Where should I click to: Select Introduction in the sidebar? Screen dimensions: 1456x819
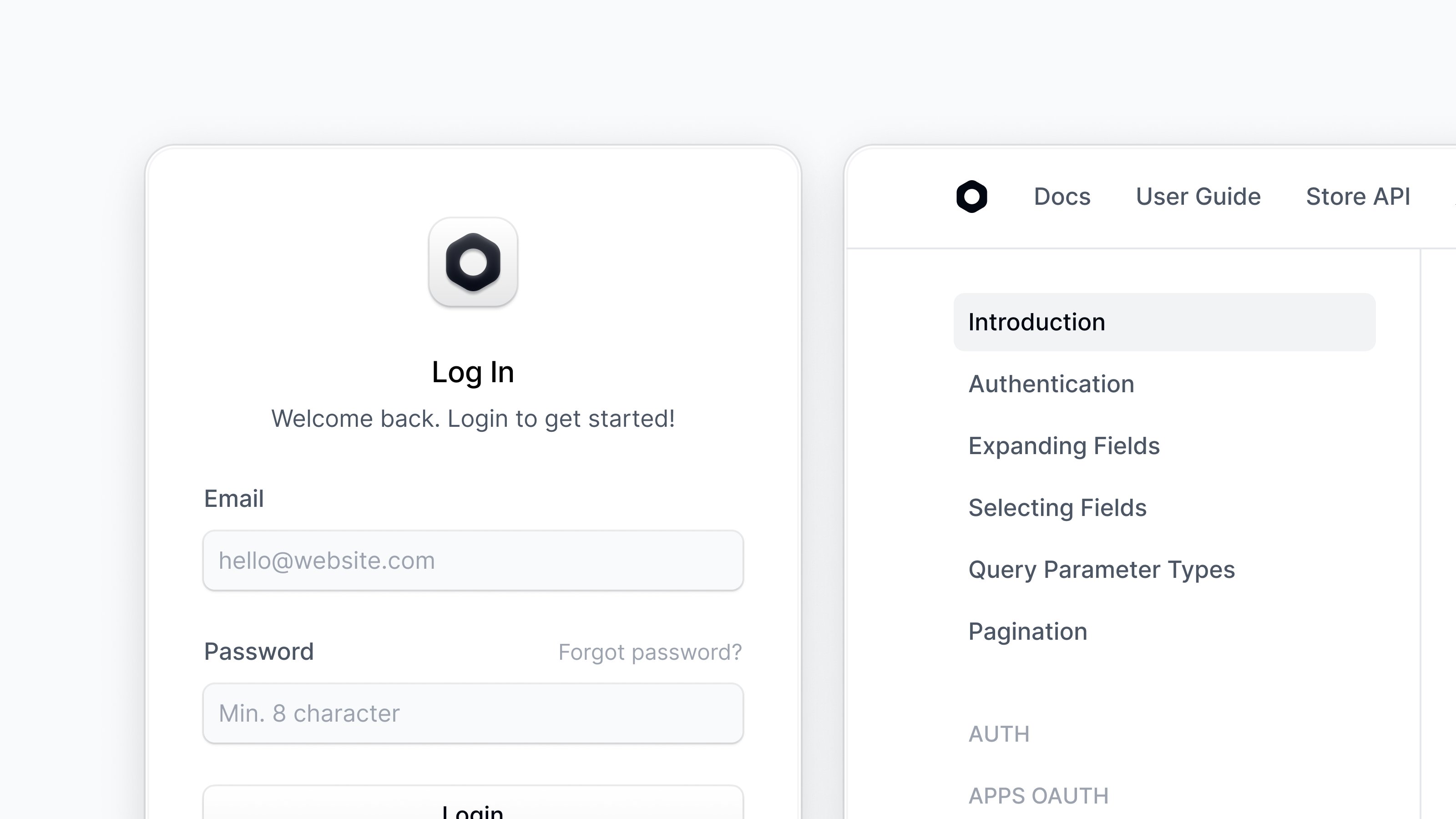1164,322
